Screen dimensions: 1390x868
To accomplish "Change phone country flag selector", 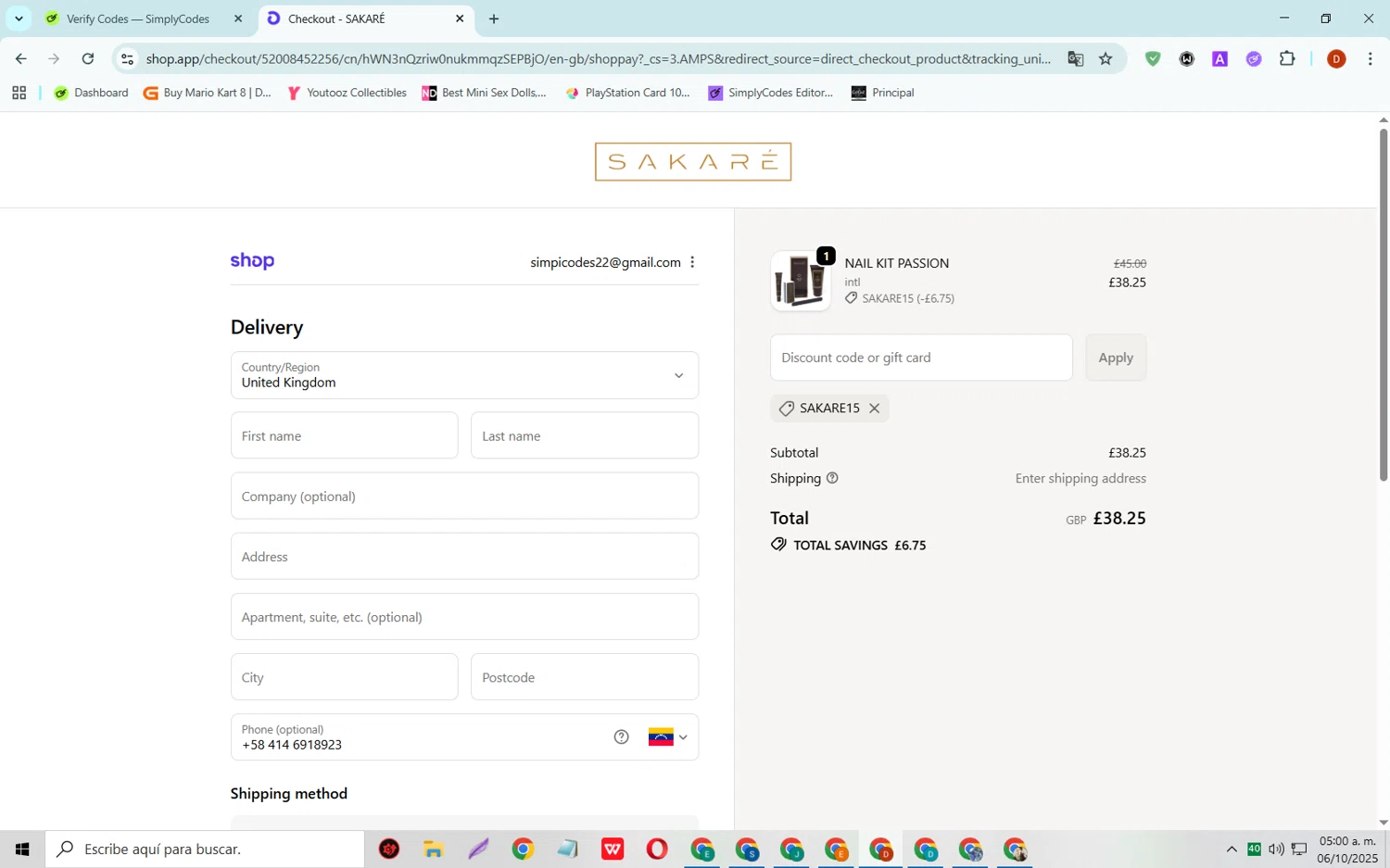I will point(668,737).
